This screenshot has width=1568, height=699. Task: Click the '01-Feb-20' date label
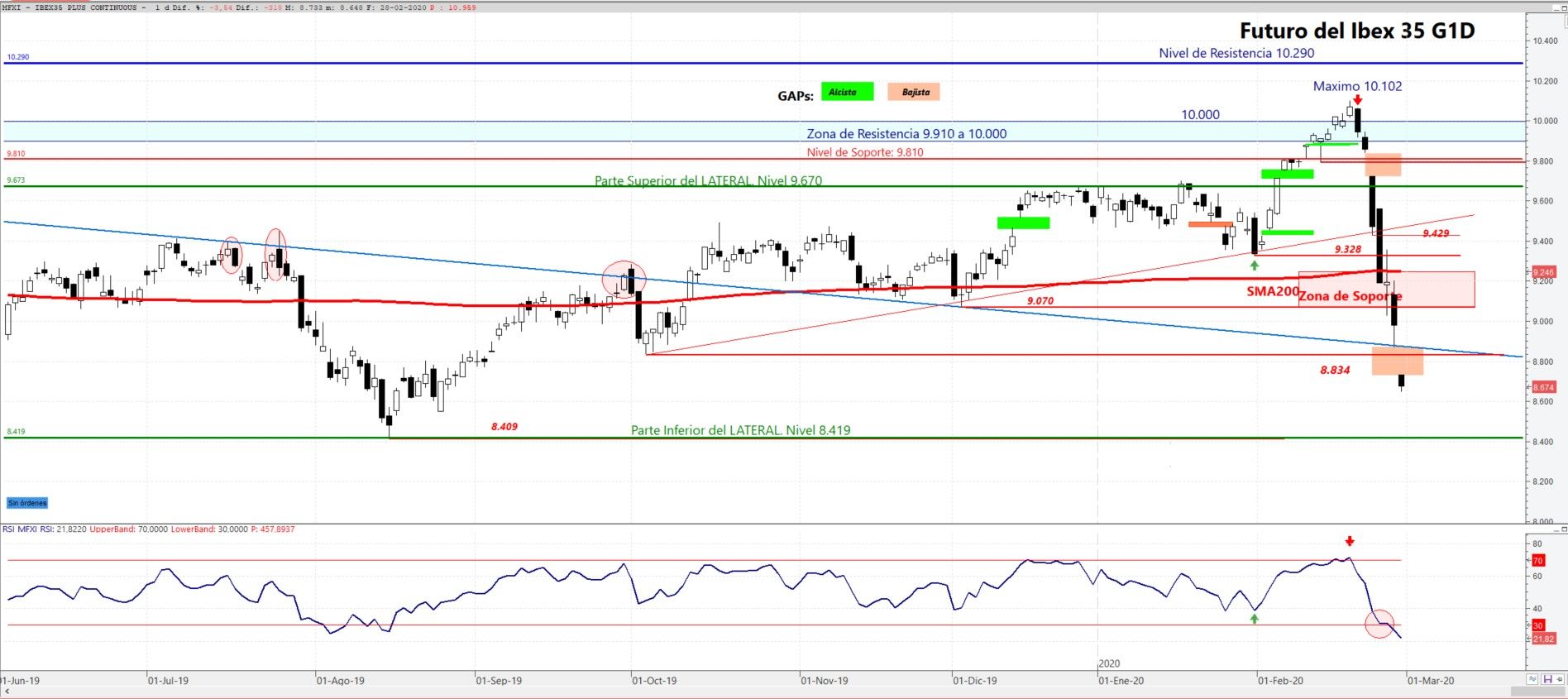click(1280, 681)
